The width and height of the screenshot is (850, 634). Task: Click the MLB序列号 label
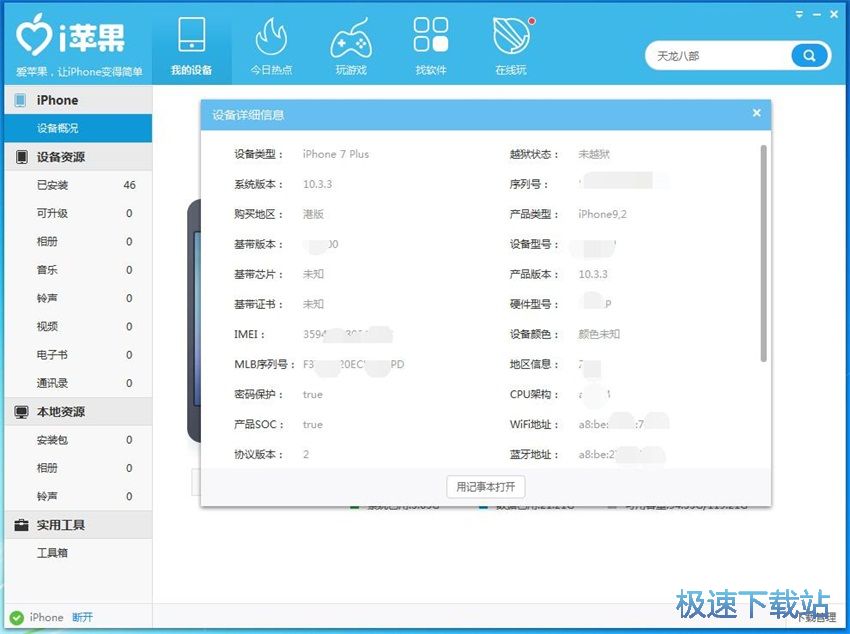coord(265,364)
